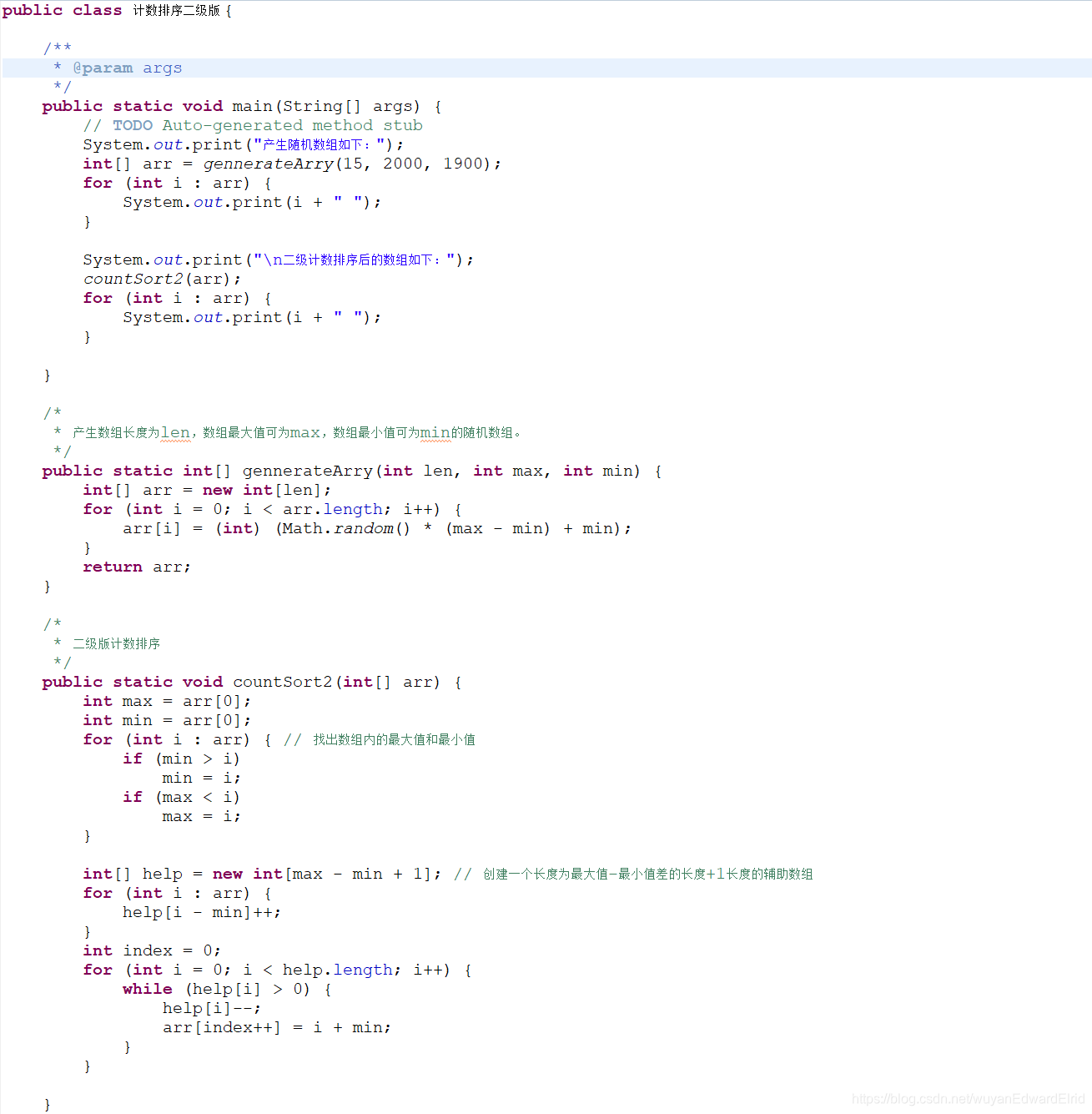Click the "if (min > i)" condition line
Image resolution: width=1092 pixels, height=1114 pixels.
[181, 759]
